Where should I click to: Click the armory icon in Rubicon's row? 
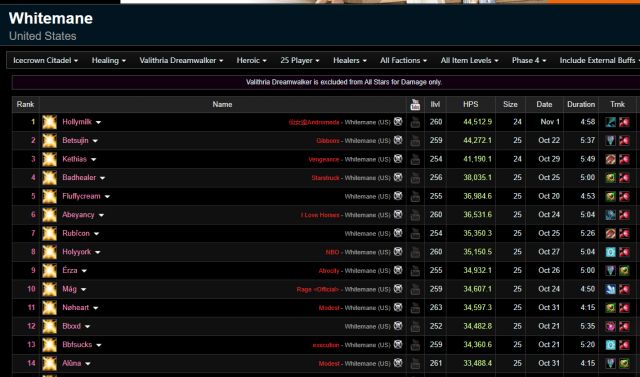click(398, 233)
